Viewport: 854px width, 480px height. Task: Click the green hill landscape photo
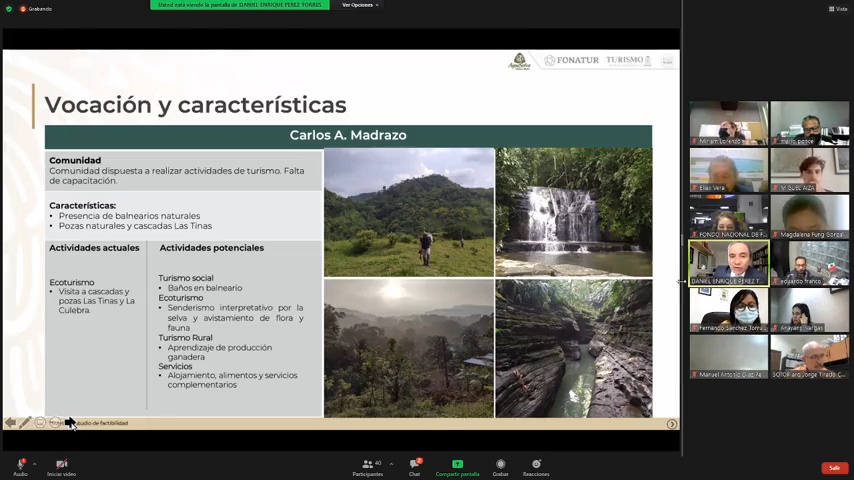(409, 212)
